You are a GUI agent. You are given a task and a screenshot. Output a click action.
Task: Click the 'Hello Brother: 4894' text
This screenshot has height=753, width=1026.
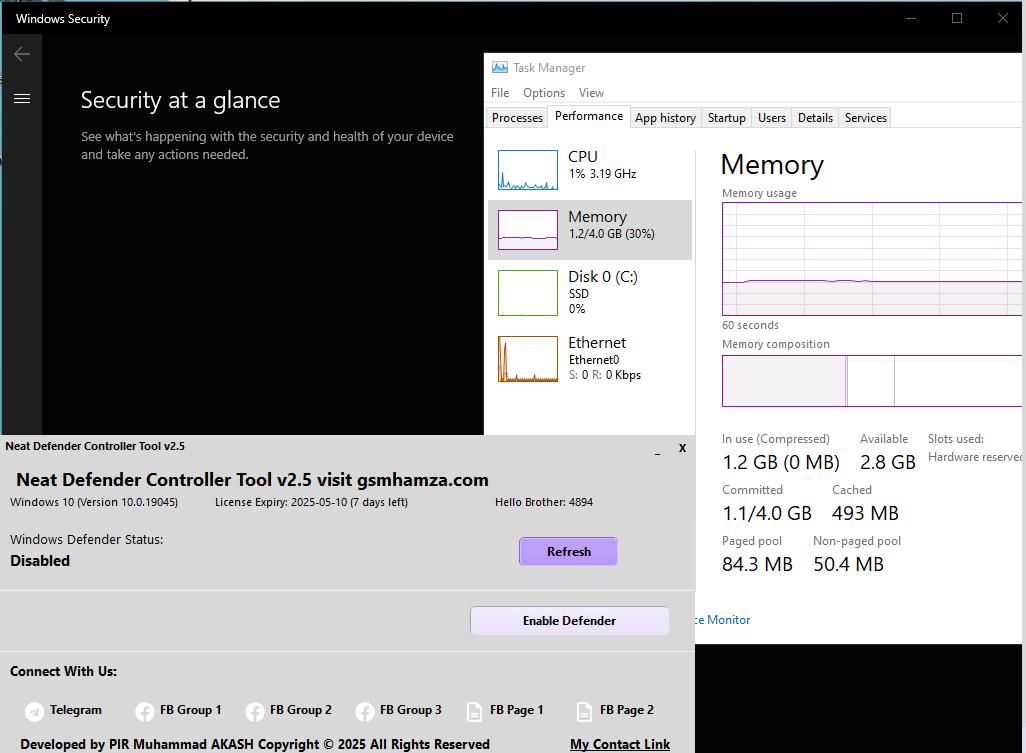pos(544,502)
